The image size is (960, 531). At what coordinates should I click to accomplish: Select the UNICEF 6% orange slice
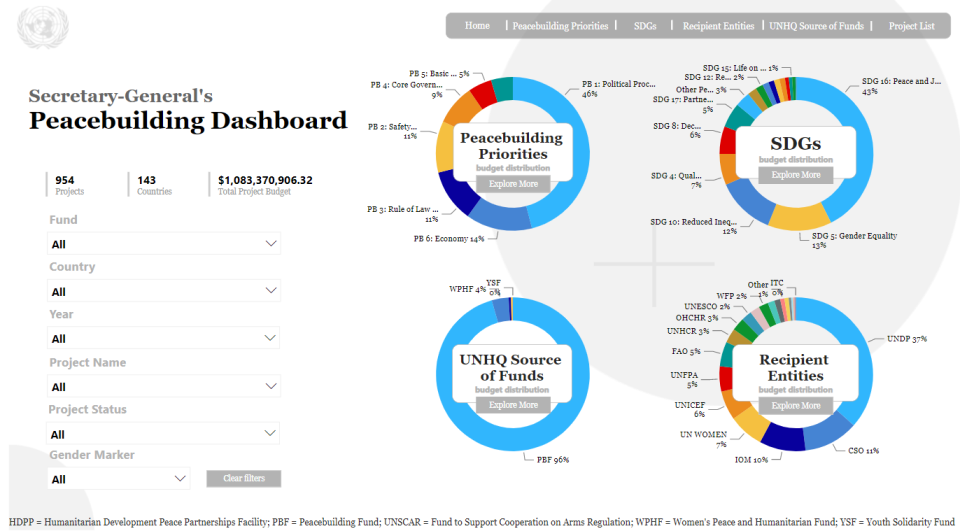pyautogui.click(x=734, y=402)
